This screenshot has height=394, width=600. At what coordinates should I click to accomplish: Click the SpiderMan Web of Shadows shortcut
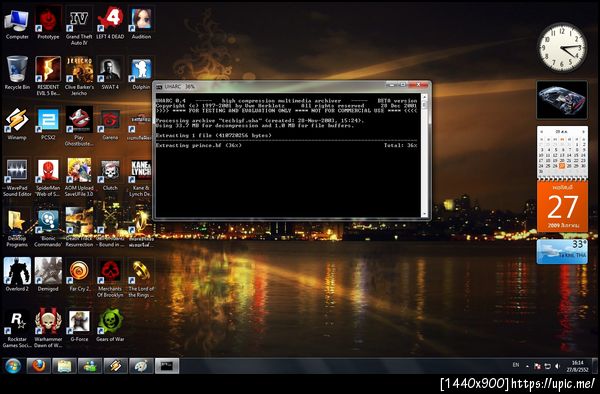coord(48,177)
